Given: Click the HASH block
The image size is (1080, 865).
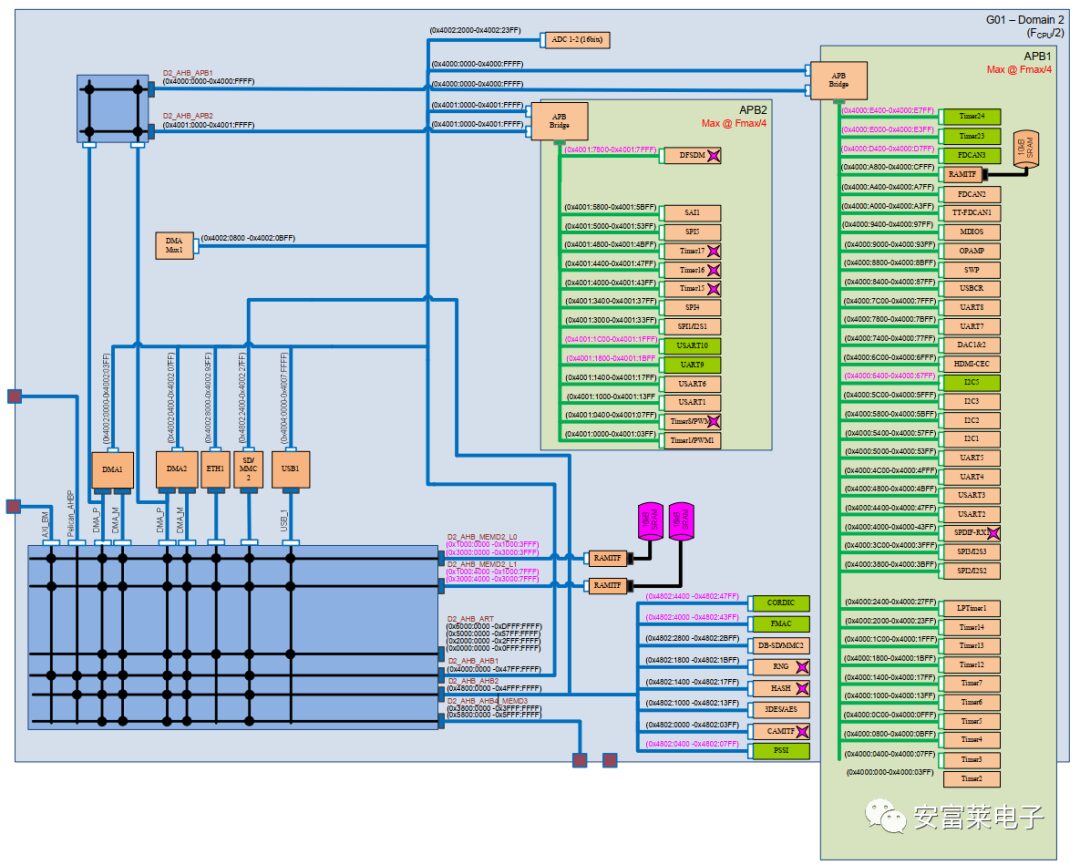Looking at the screenshot, I should [780, 689].
